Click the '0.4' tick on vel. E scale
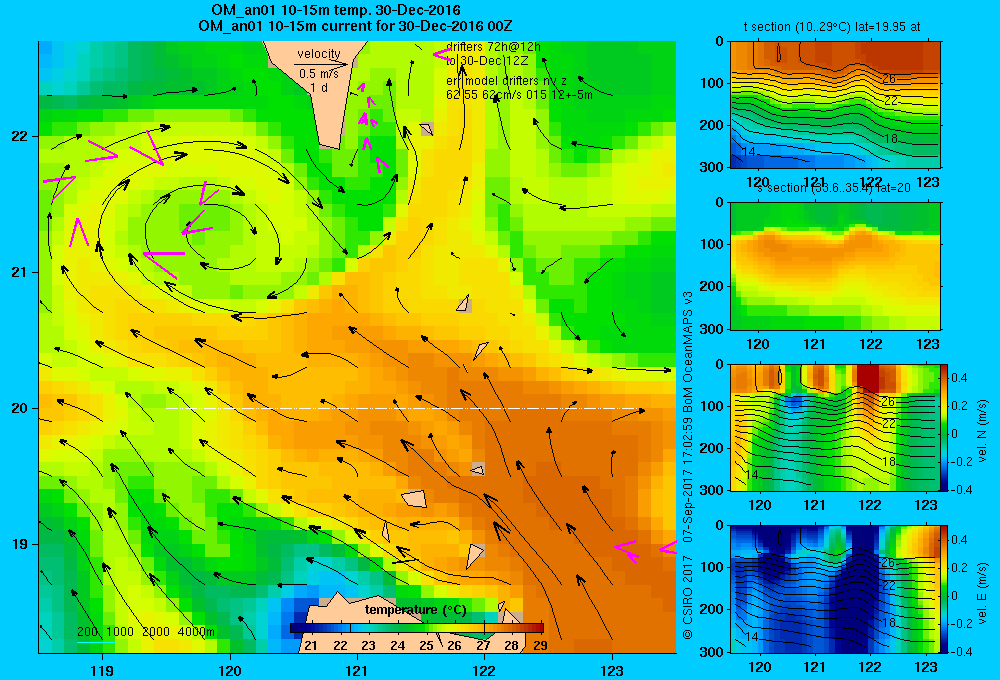The height and width of the screenshot is (680, 1000). [959, 540]
